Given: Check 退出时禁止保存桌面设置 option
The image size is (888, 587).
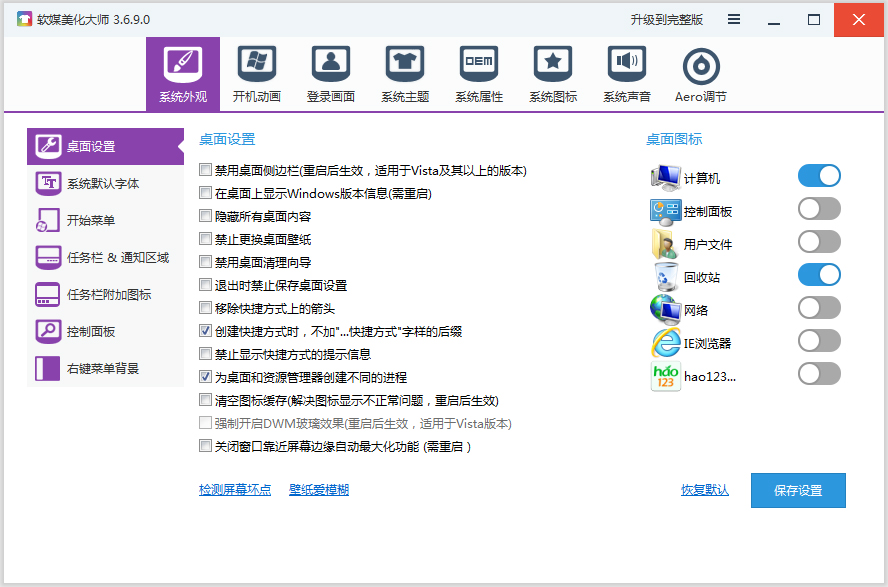Looking at the screenshot, I should pyautogui.click(x=205, y=285).
